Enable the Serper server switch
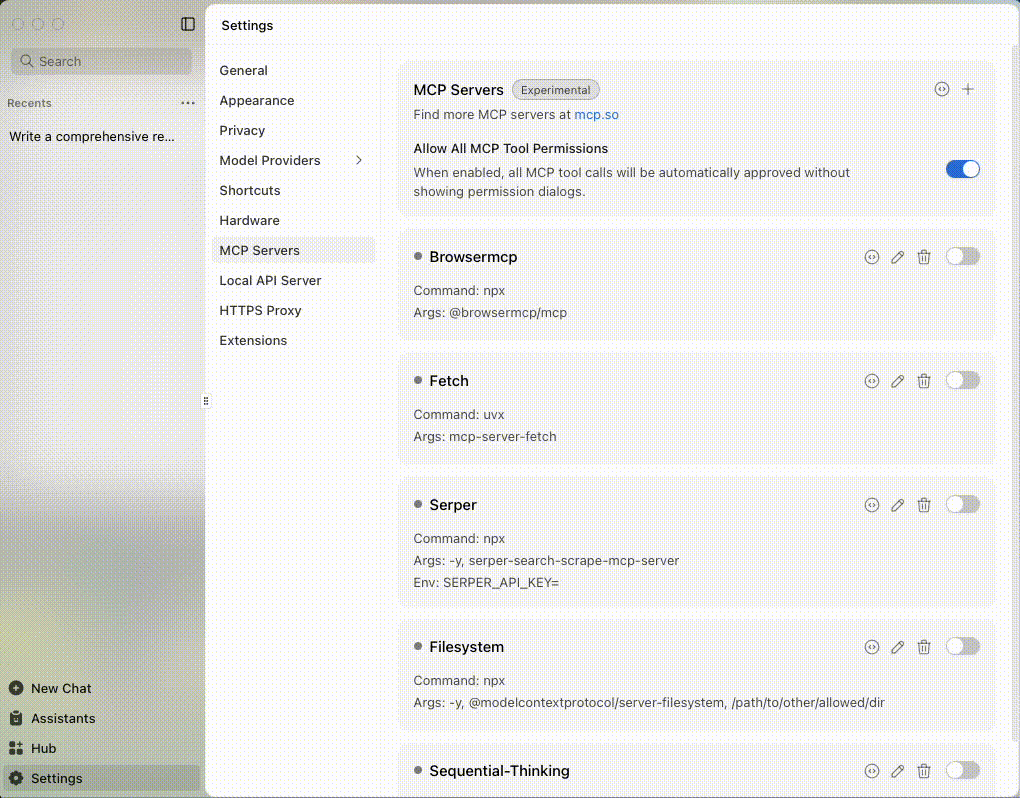Viewport: 1020px width, 798px height. (x=962, y=505)
